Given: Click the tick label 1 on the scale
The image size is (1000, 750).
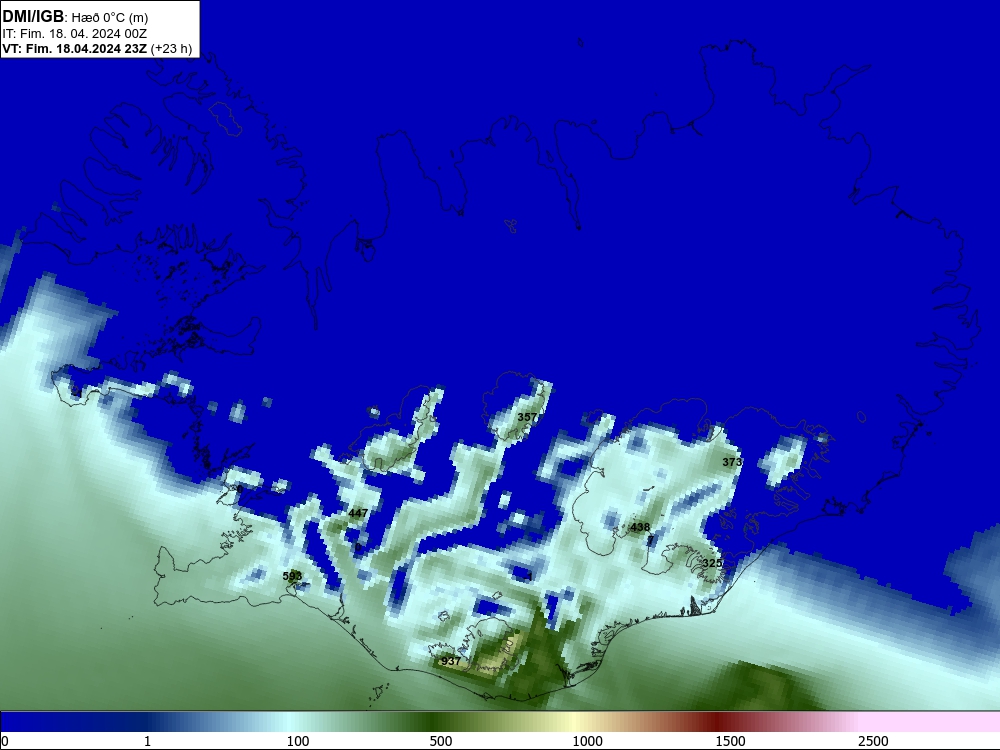Looking at the screenshot, I should point(147,741).
